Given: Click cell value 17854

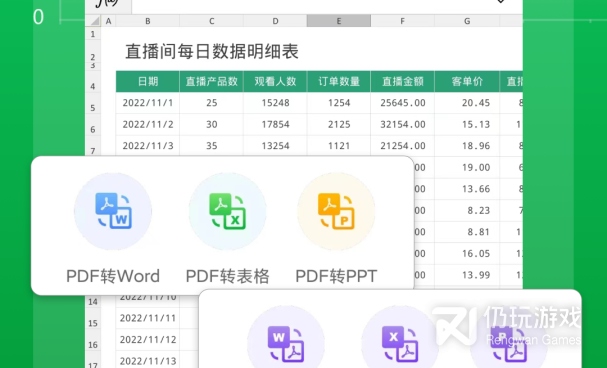Looking at the screenshot, I should coord(275,125).
